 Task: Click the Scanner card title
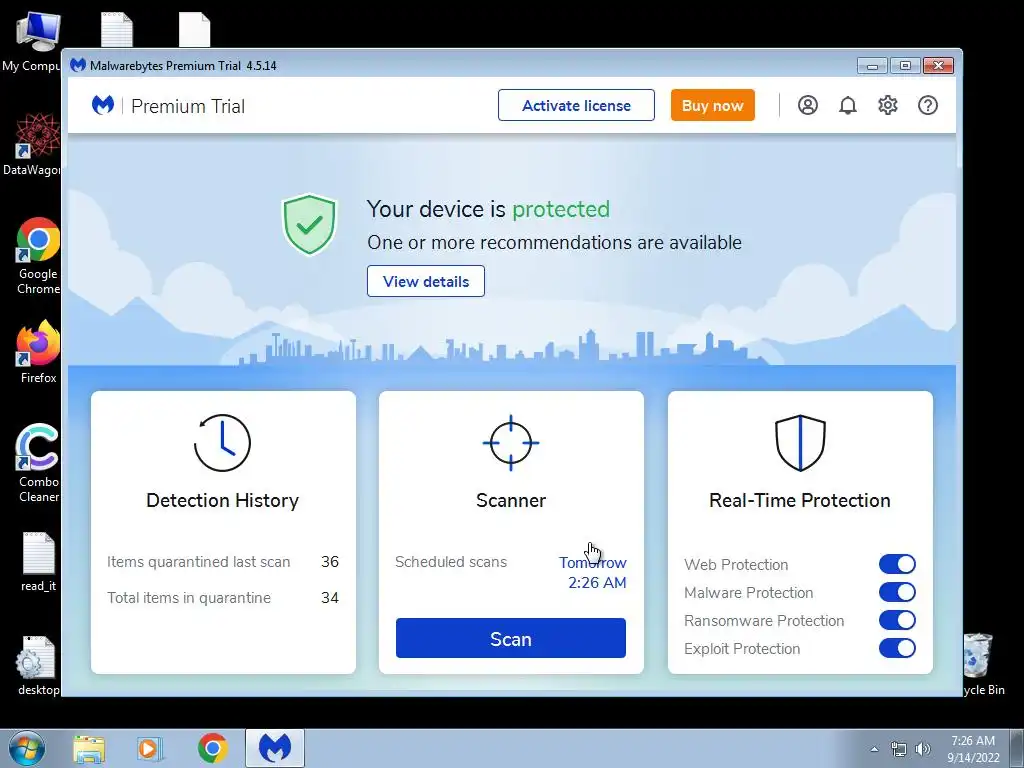[x=511, y=500]
